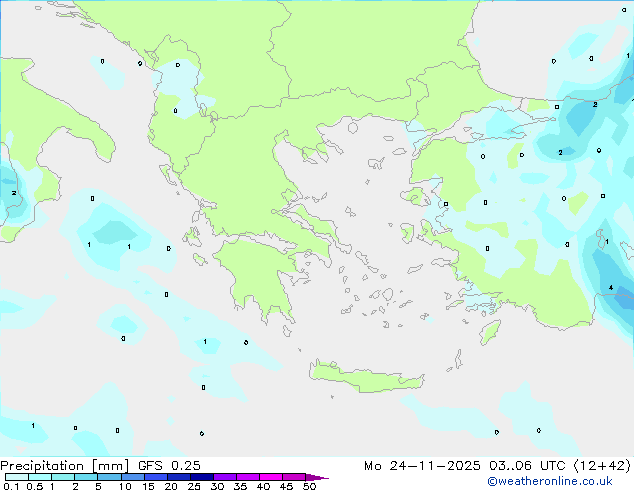Viewport: 634px width, 490px height.
Task: Click the 'GFS 0.25' model label
Action: (x=169, y=466)
